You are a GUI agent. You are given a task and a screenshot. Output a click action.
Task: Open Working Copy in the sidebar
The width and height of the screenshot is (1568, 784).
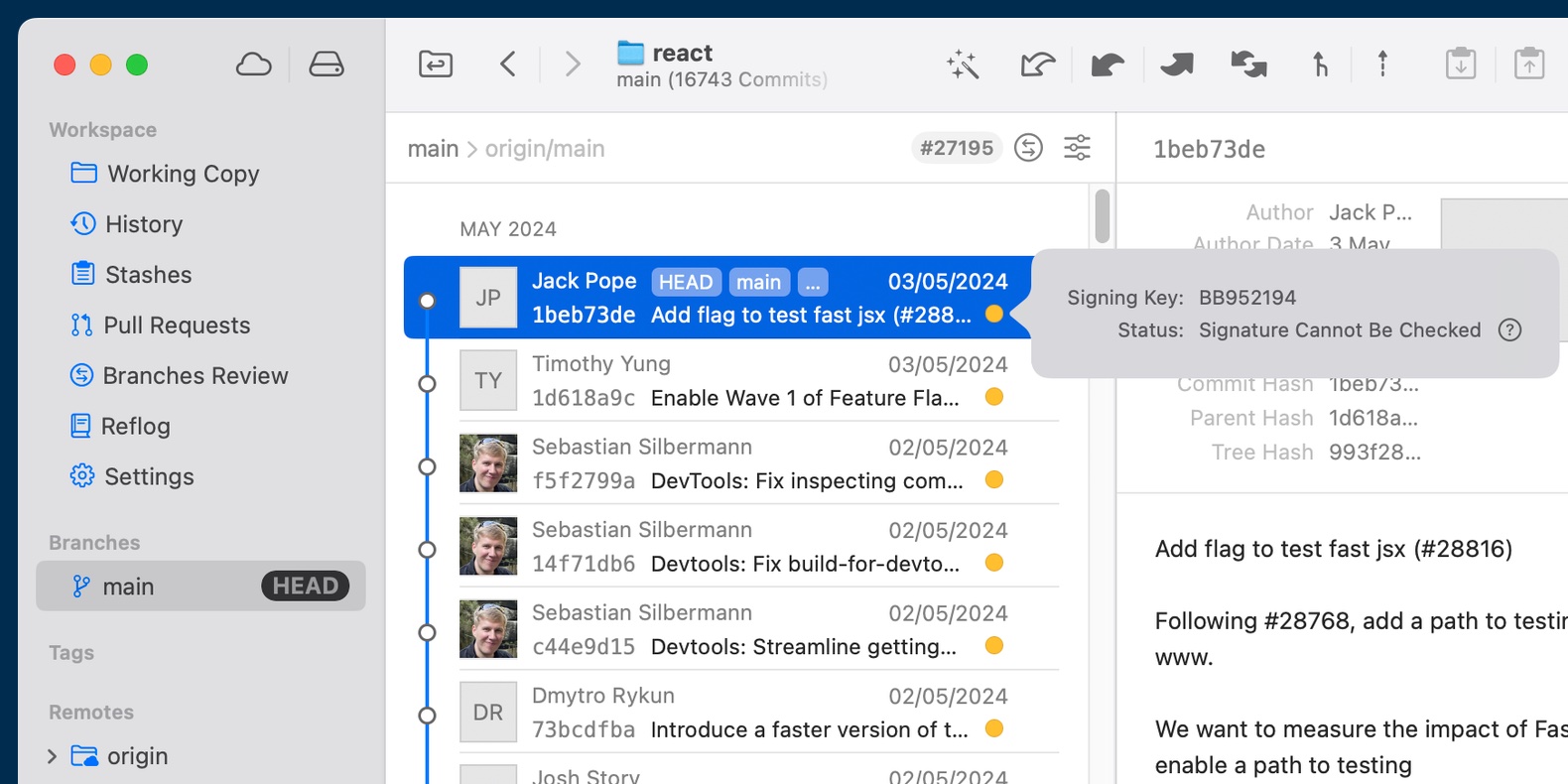coord(183,174)
